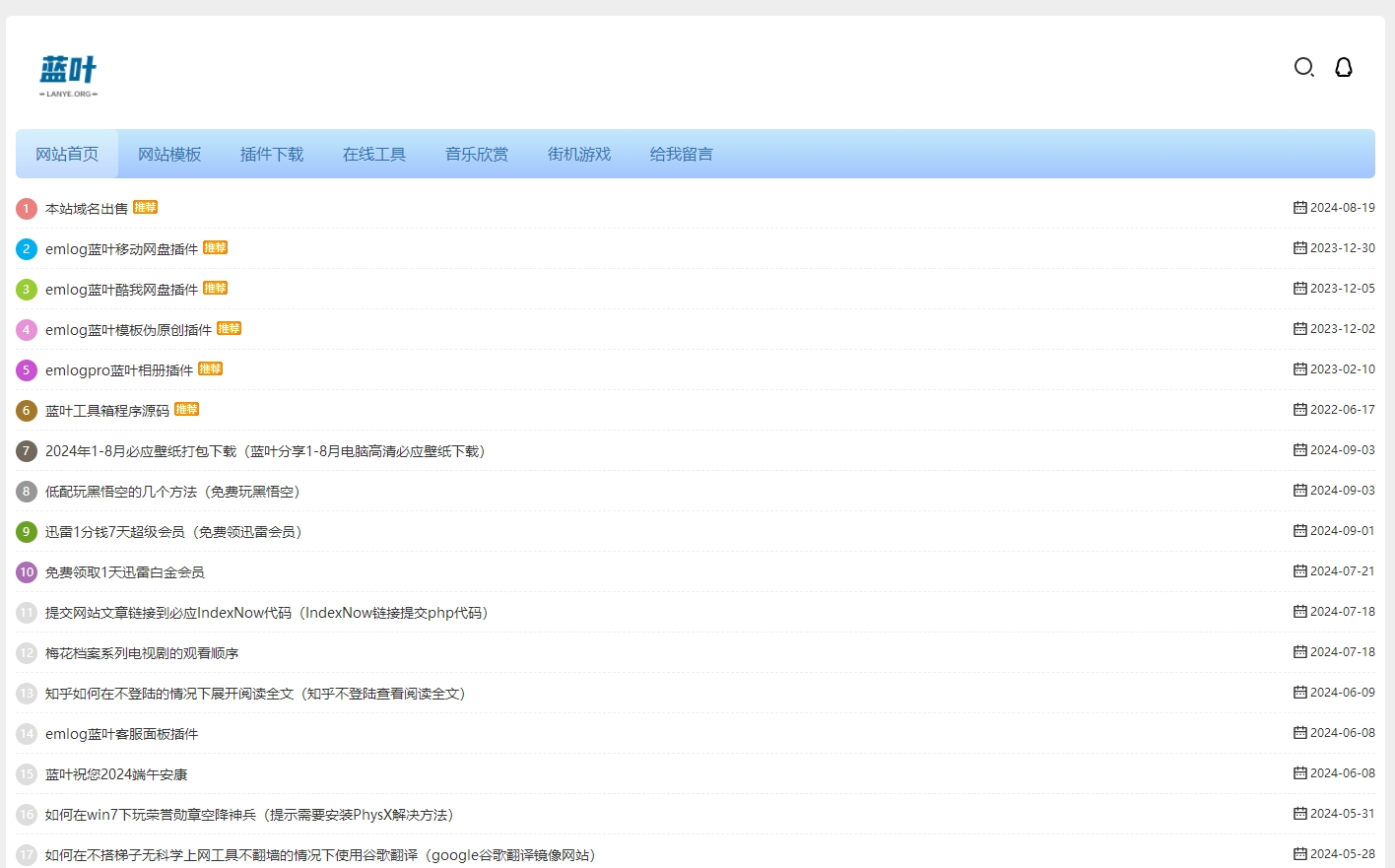This screenshot has height=868, width=1395.
Task: Click the 推荐 badge beside 蓝叶工具箱程序源码
Action: pos(187,409)
